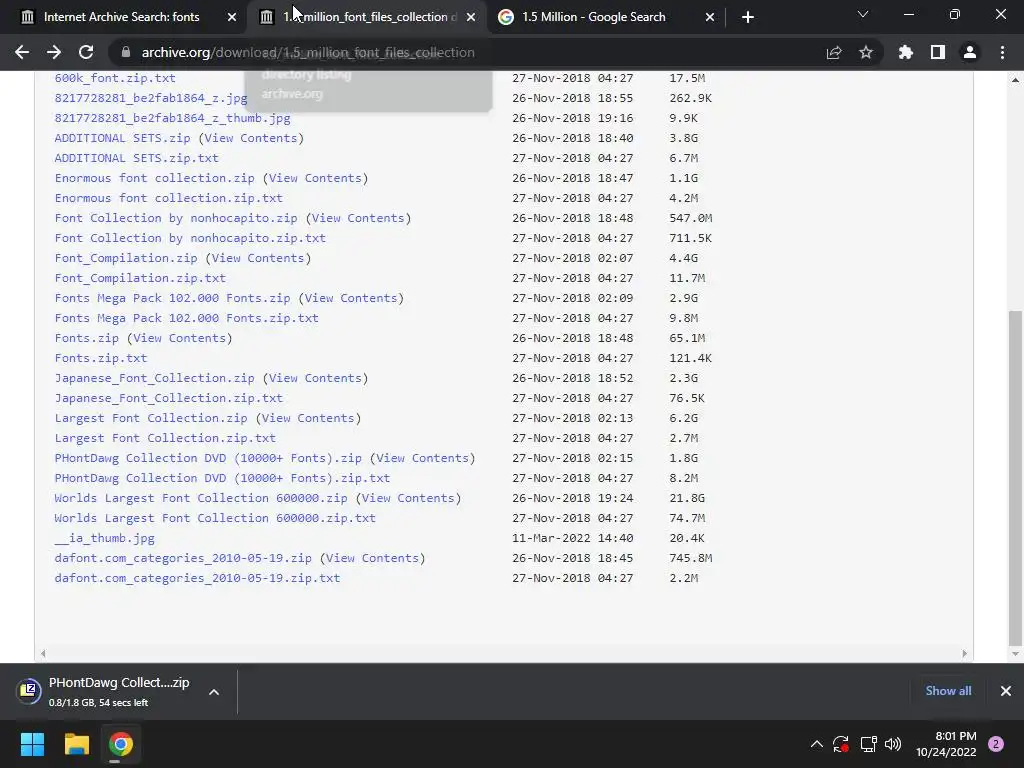1024x768 pixels.
Task: Open Font_Compilation.zip.txt link
Action: 140,278
